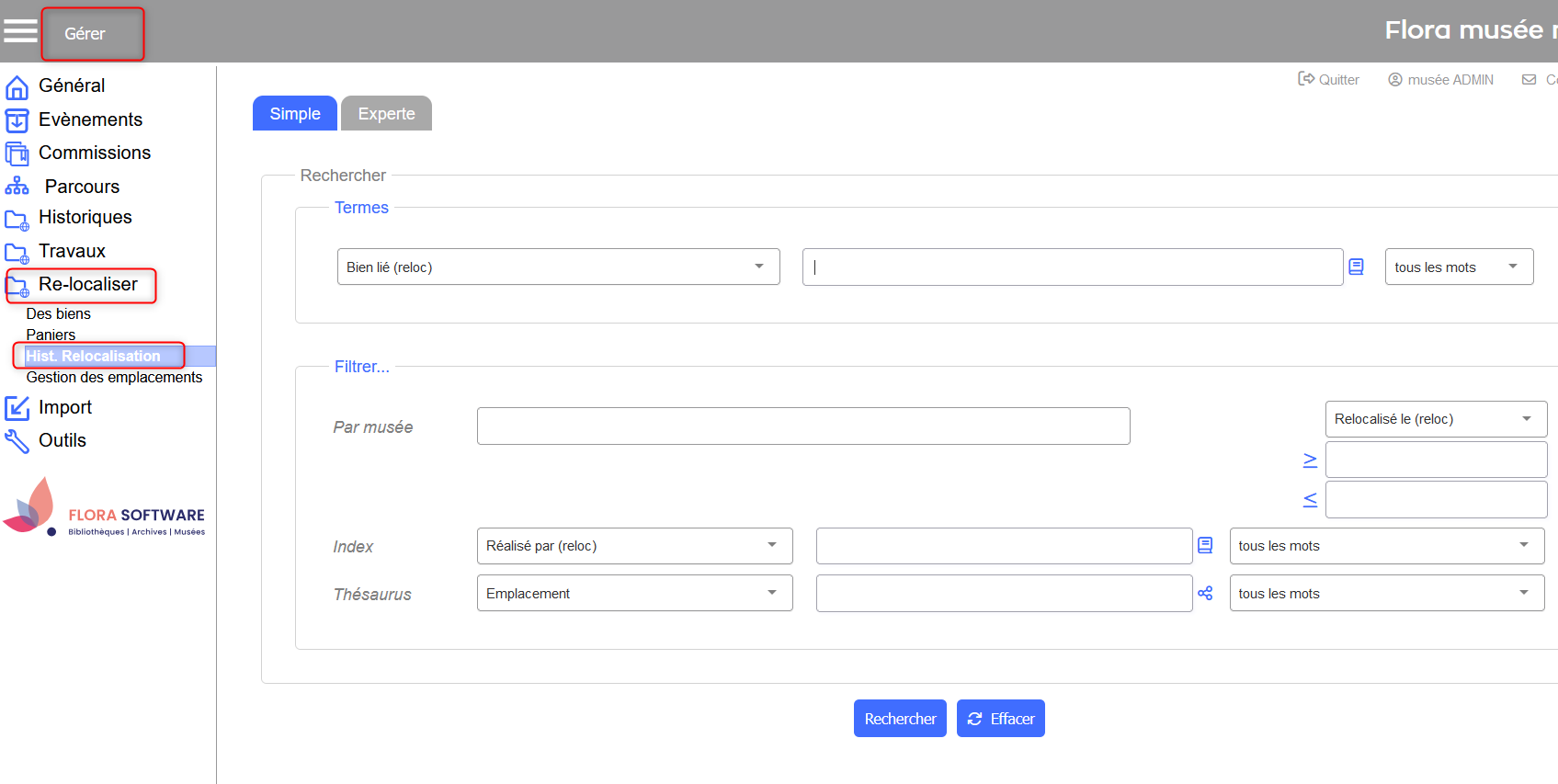Click the Effacer button
This screenshot has height=784, width=1558.
[x=1000, y=719]
